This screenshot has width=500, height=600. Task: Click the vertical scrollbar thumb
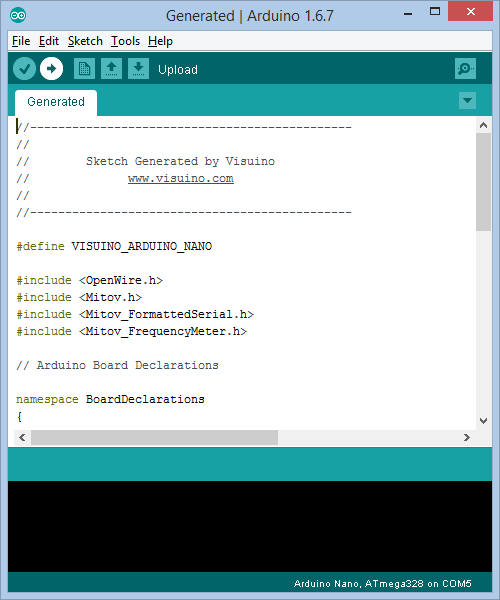point(483,182)
